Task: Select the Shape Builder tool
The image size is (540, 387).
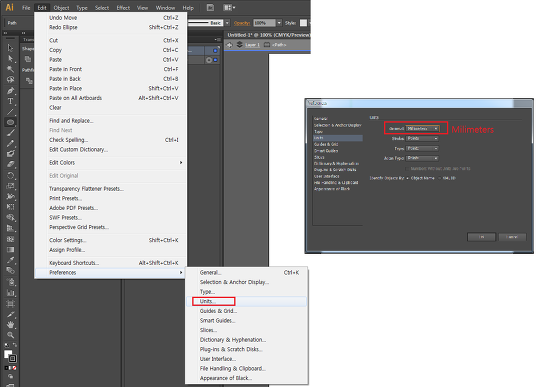Action: [x=10, y=218]
